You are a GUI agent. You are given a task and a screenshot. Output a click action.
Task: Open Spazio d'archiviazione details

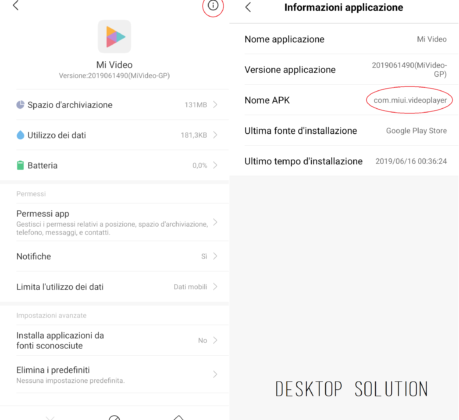tap(117, 105)
